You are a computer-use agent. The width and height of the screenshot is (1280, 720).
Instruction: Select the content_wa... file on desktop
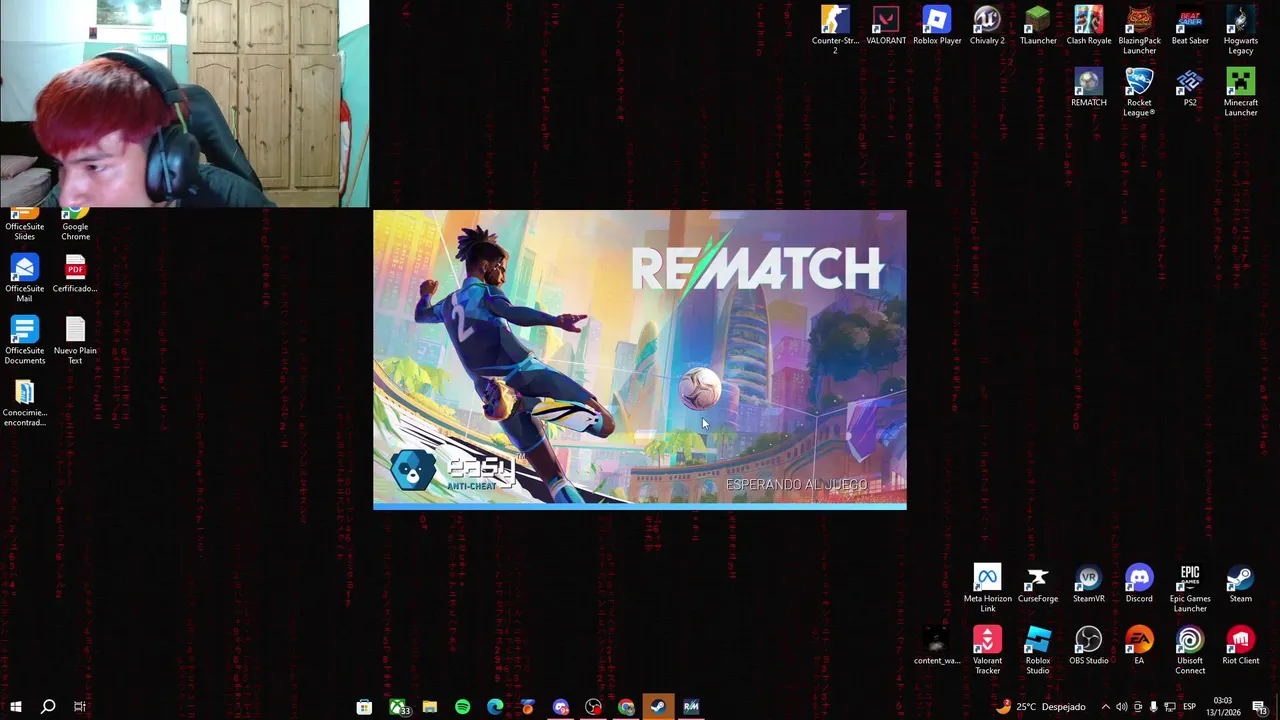pos(937,646)
